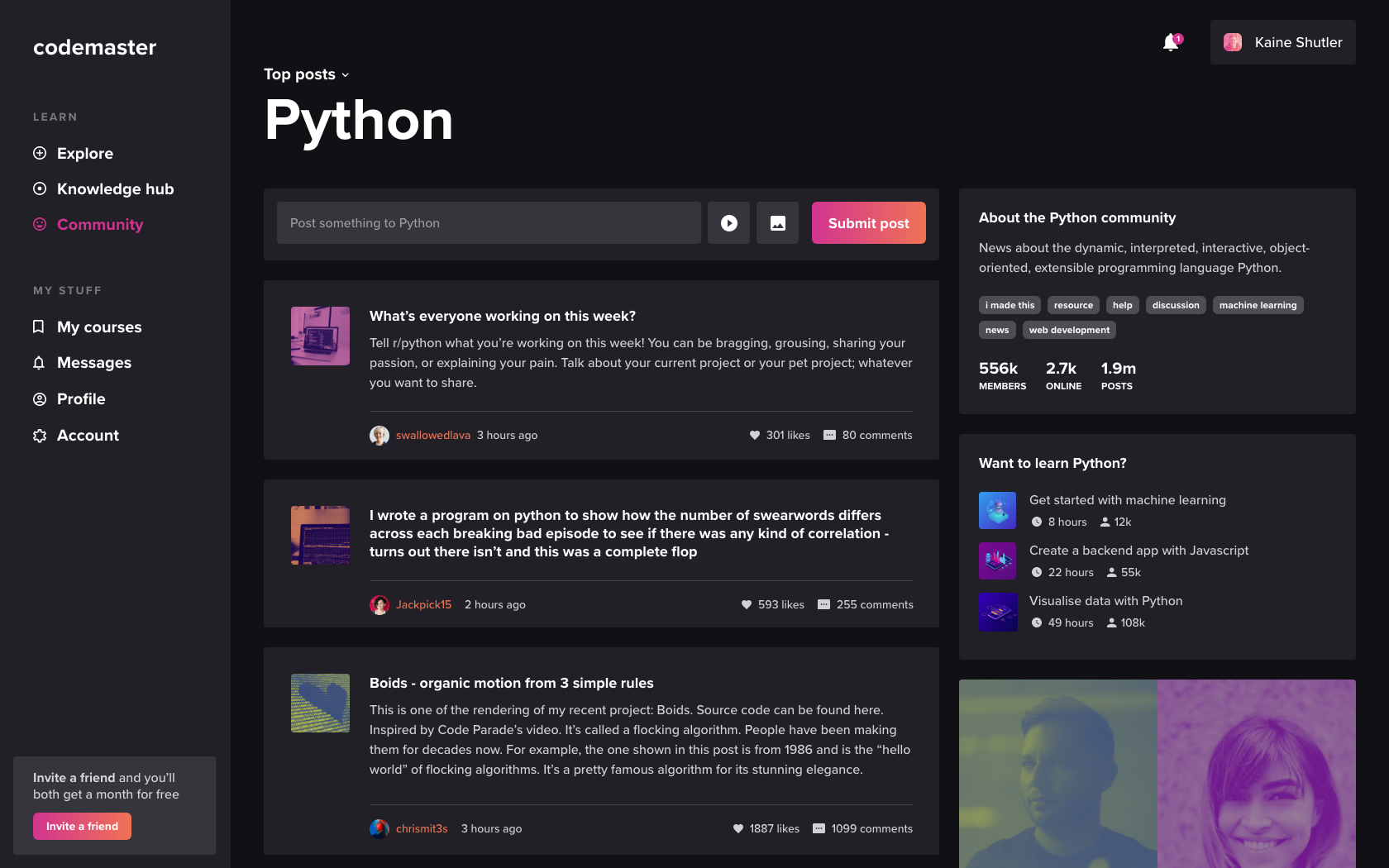Click swallowedlava's avatar
Viewport: 1389px width, 868px height.
379,436
